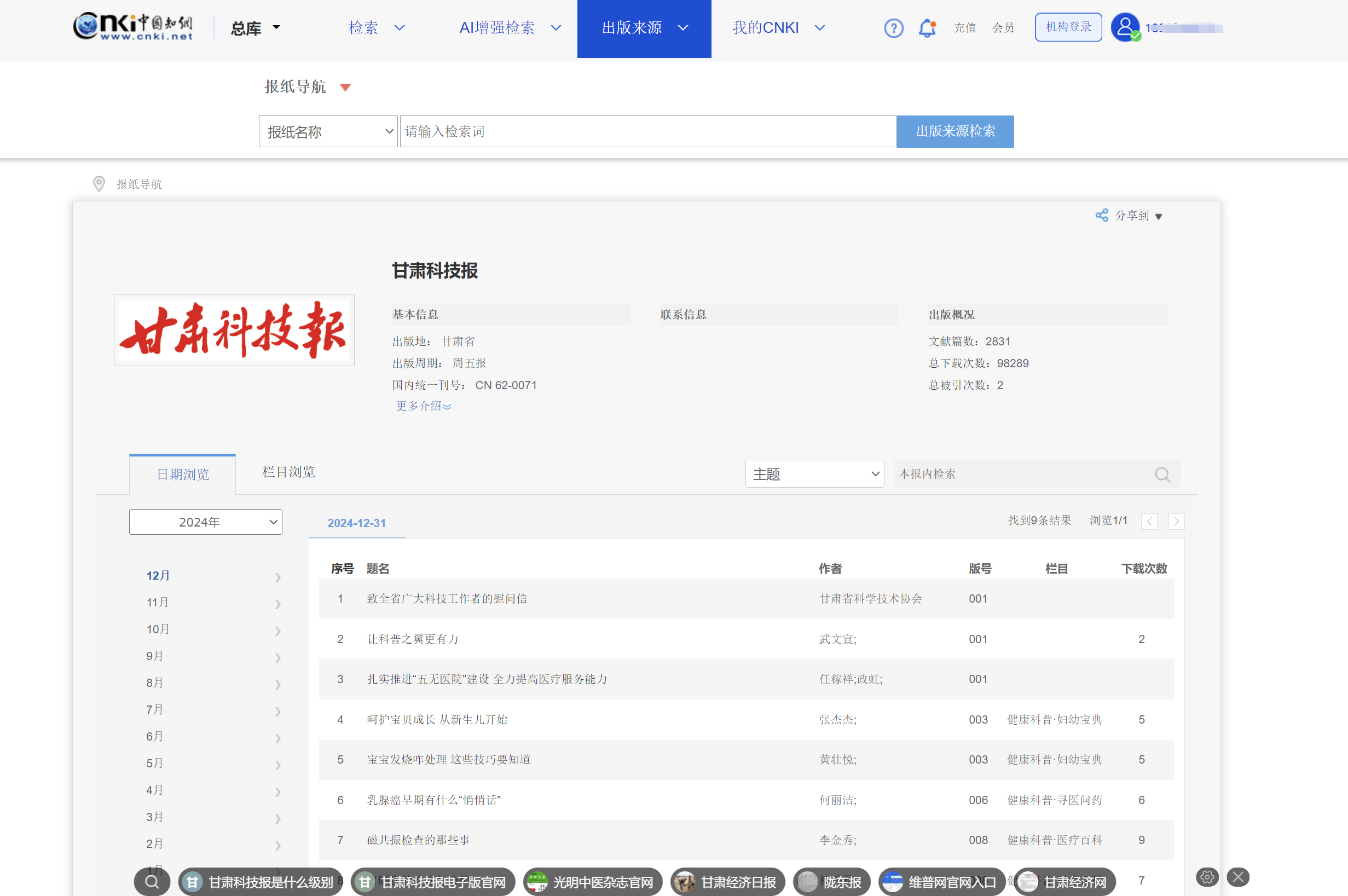Open the notification bell icon
The height and width of the screenshot is (896, 1348).
click(x=927, y=28)
